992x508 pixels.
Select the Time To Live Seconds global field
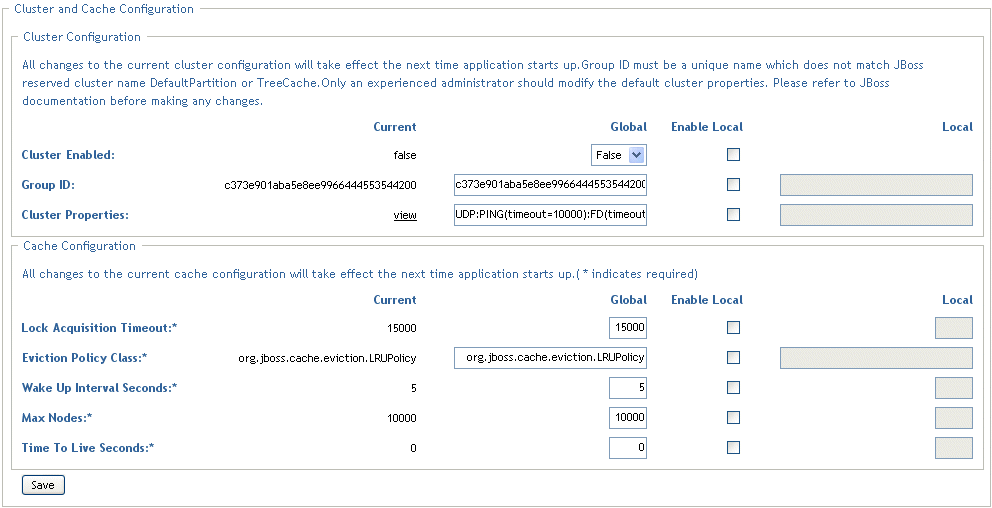click(628, 448)
